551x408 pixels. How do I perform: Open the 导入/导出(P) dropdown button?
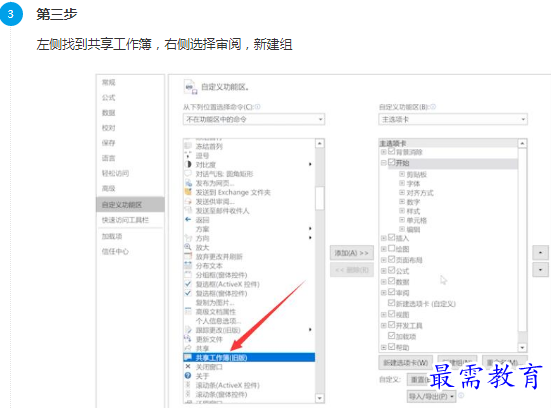pos(431,396)
